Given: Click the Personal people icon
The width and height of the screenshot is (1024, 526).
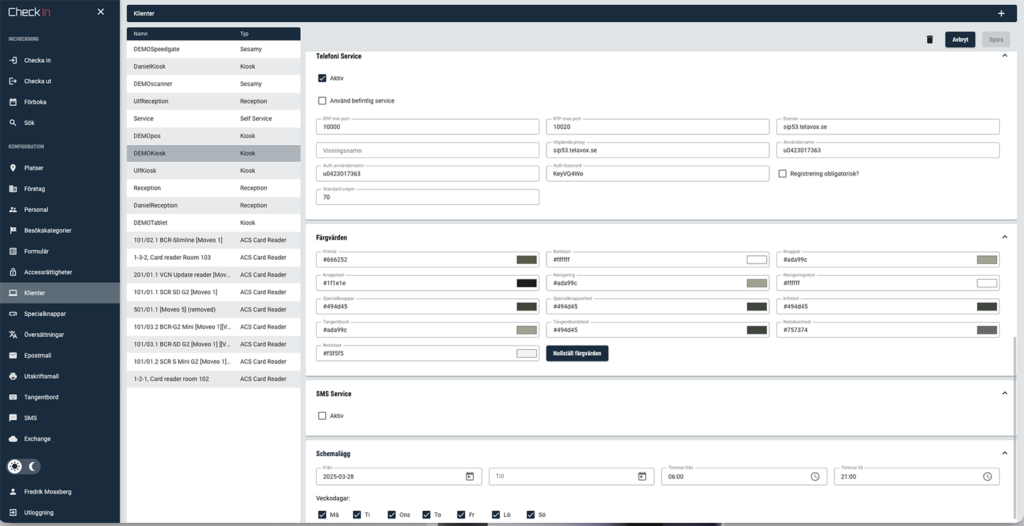Looking at the screenshot, I should (13, 210).
